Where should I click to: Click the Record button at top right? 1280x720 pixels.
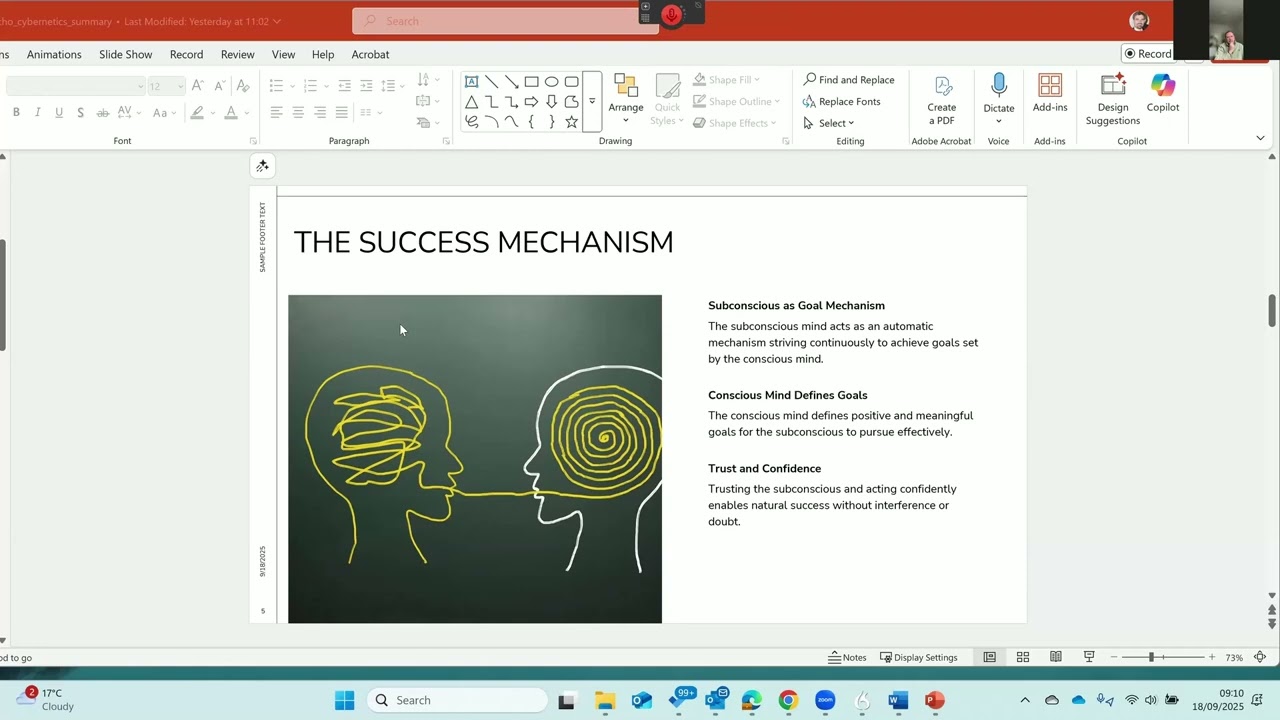coord(1148,54)
